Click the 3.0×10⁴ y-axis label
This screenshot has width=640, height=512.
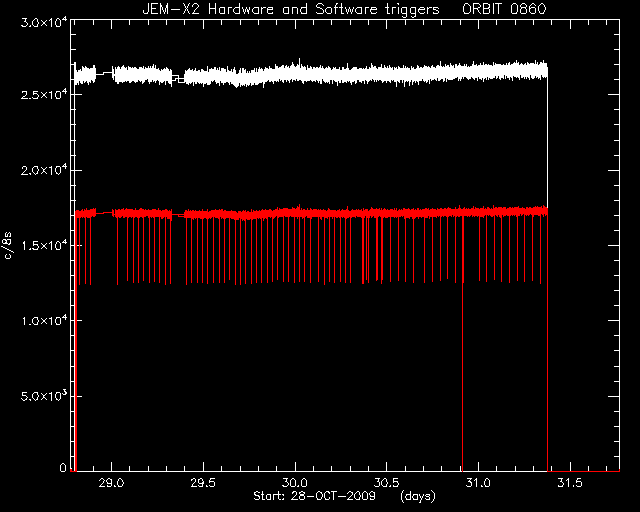pyautogui.click(x=44, y=22)
